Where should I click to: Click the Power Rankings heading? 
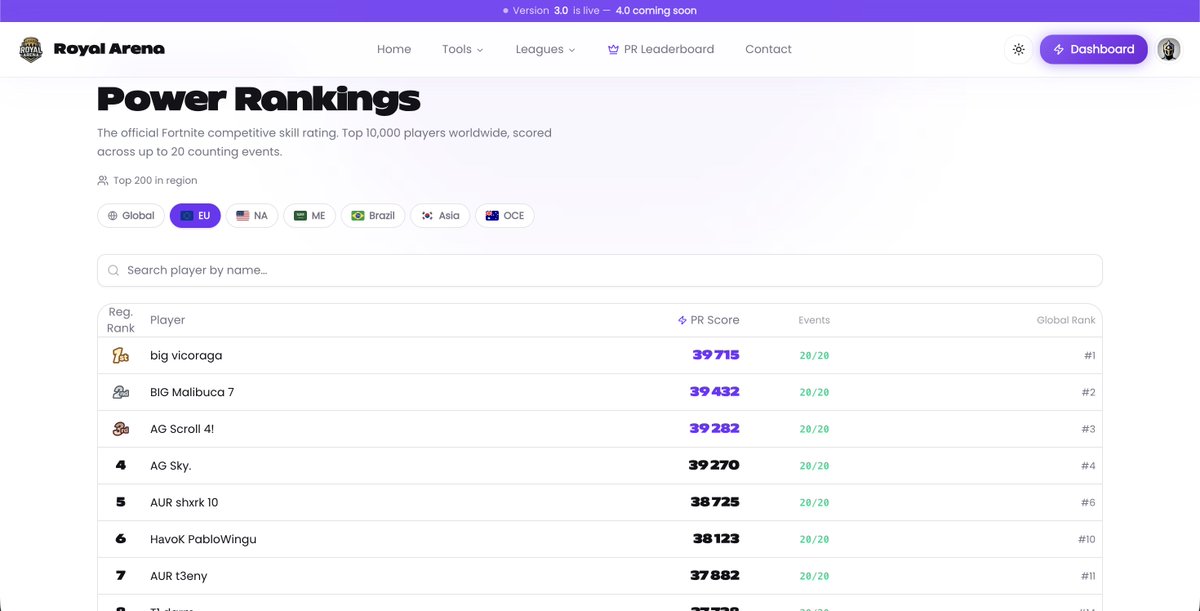pyautogui.click(x=259, y=99)
